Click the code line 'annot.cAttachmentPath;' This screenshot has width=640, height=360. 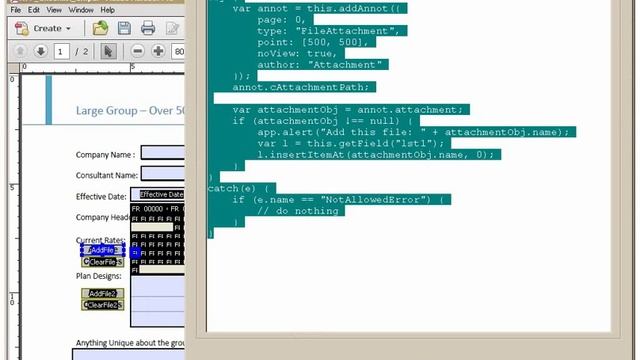[x=300, y=87]
